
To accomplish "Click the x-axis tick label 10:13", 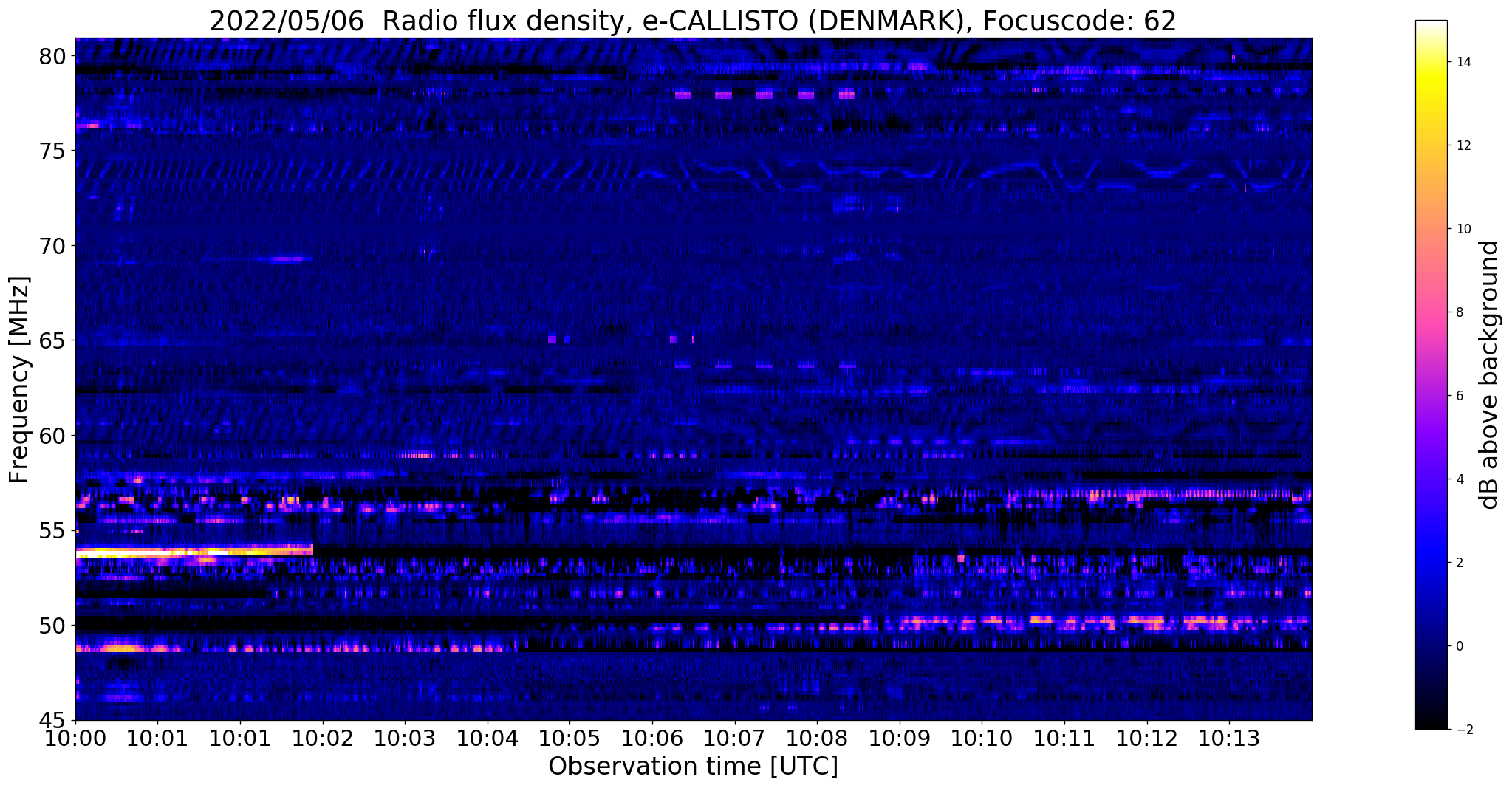I will 1229,739.
